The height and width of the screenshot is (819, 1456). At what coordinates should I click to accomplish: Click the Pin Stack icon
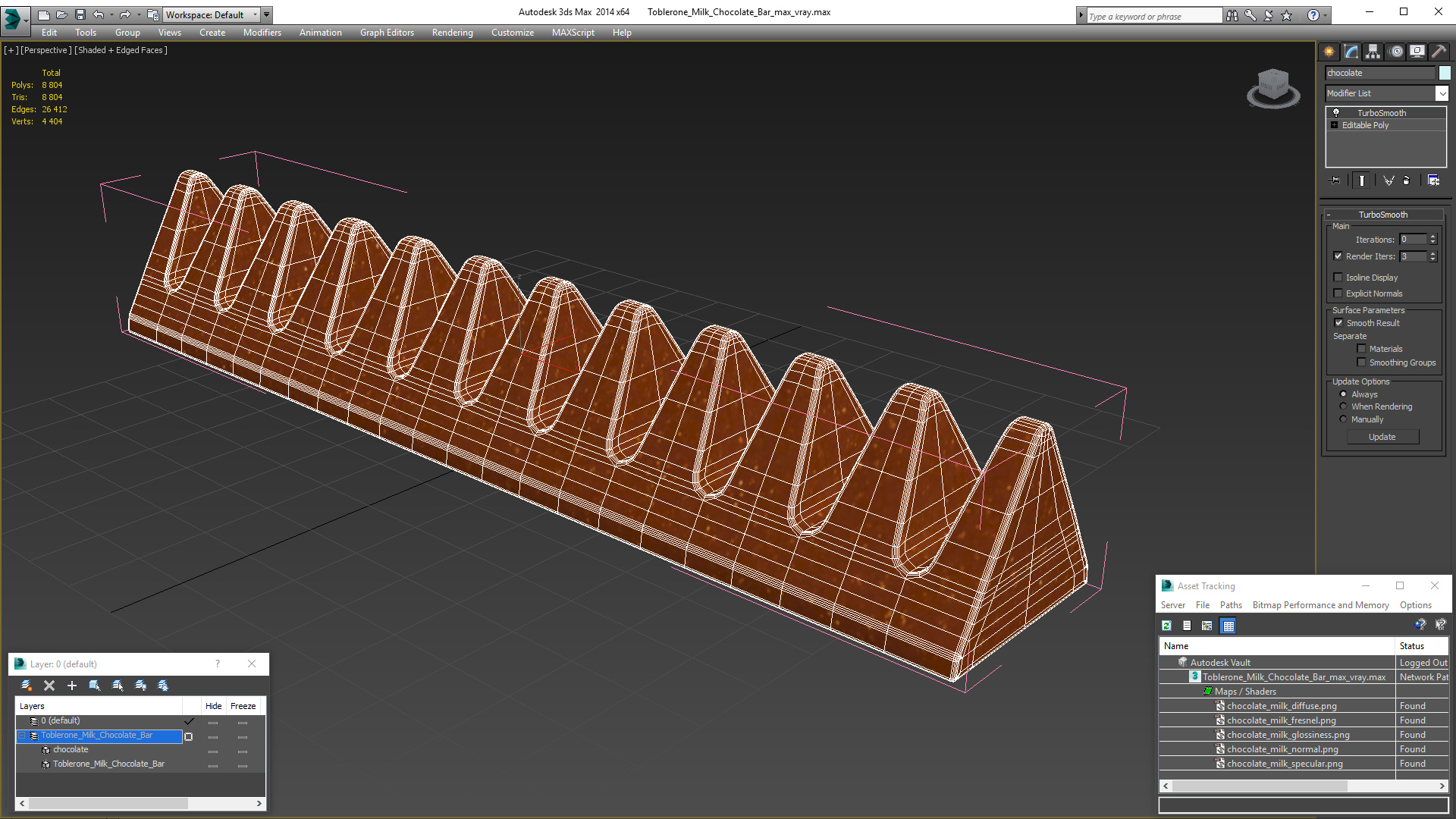tap(1335, 180)
